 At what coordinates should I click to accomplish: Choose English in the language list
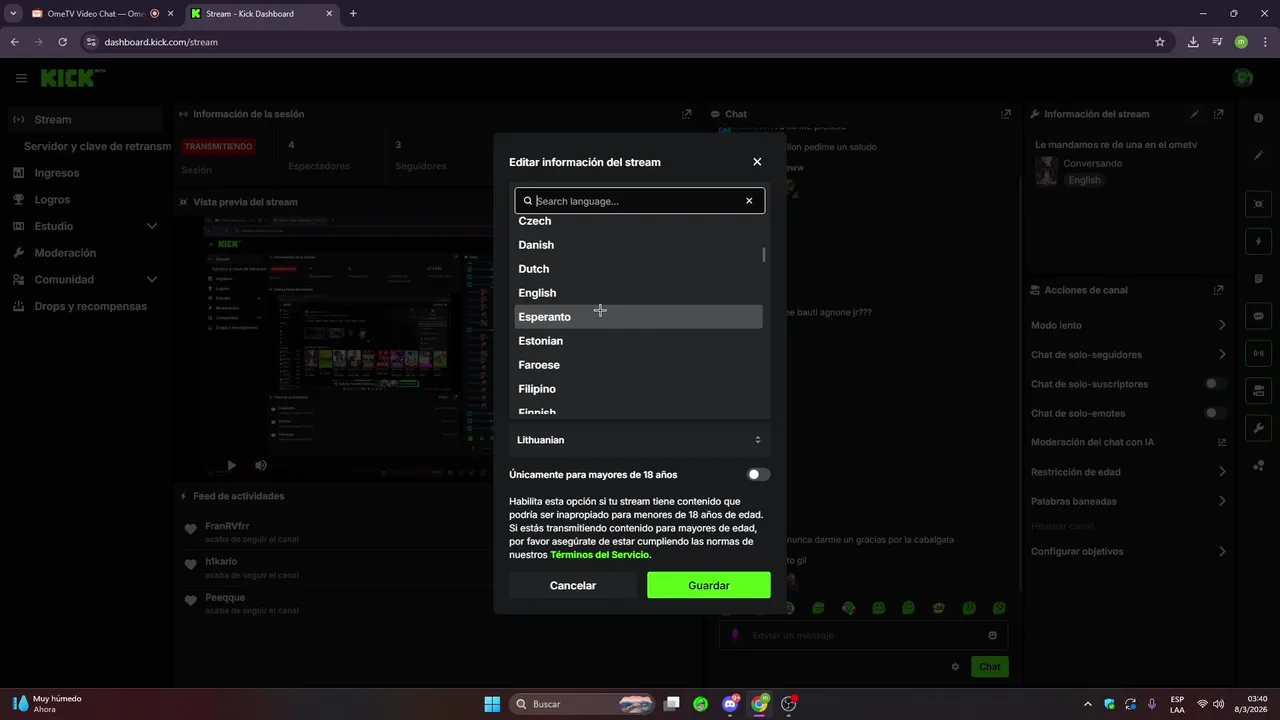638,293
